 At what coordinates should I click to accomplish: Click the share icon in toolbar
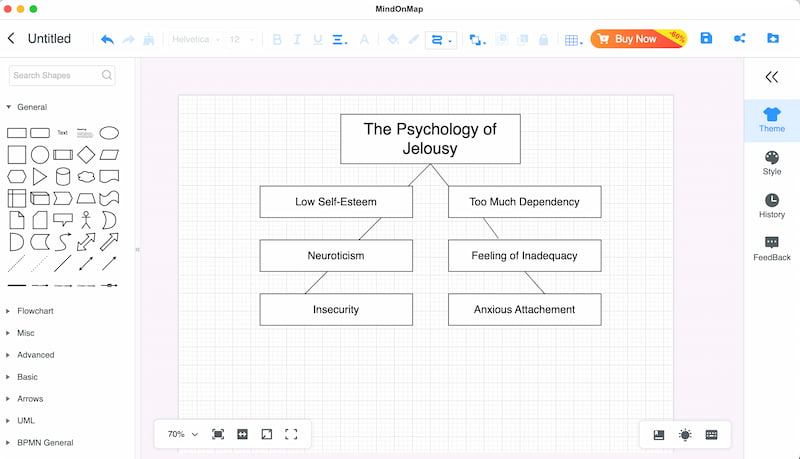740,39
